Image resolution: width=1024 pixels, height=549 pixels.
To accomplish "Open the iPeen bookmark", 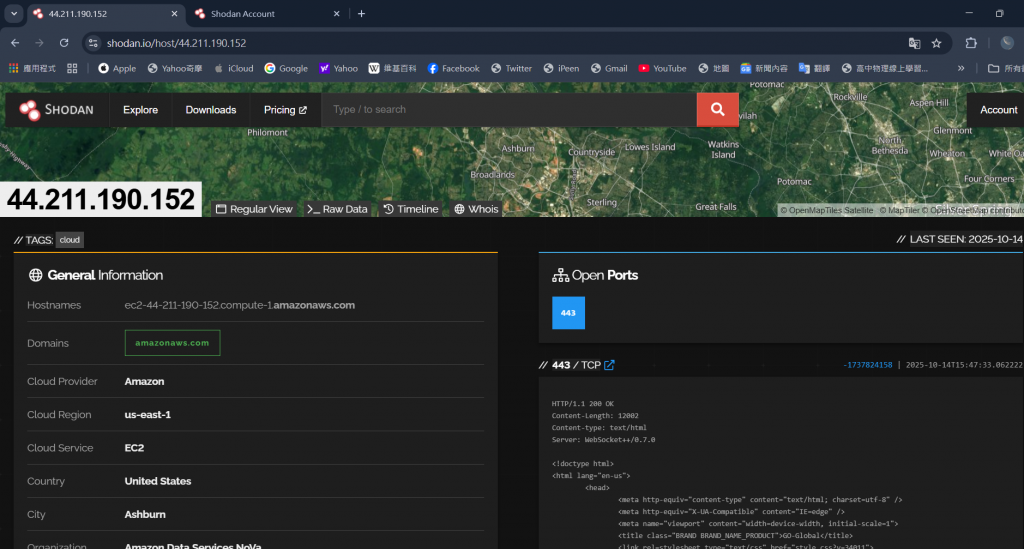I will coord(561,68).
